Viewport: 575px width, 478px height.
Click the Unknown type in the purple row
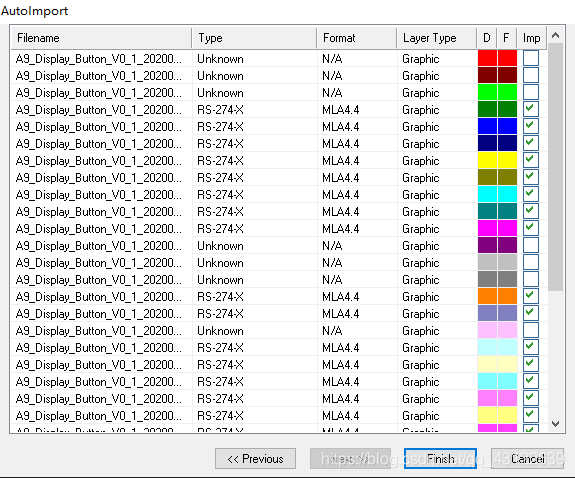(220, 246)
